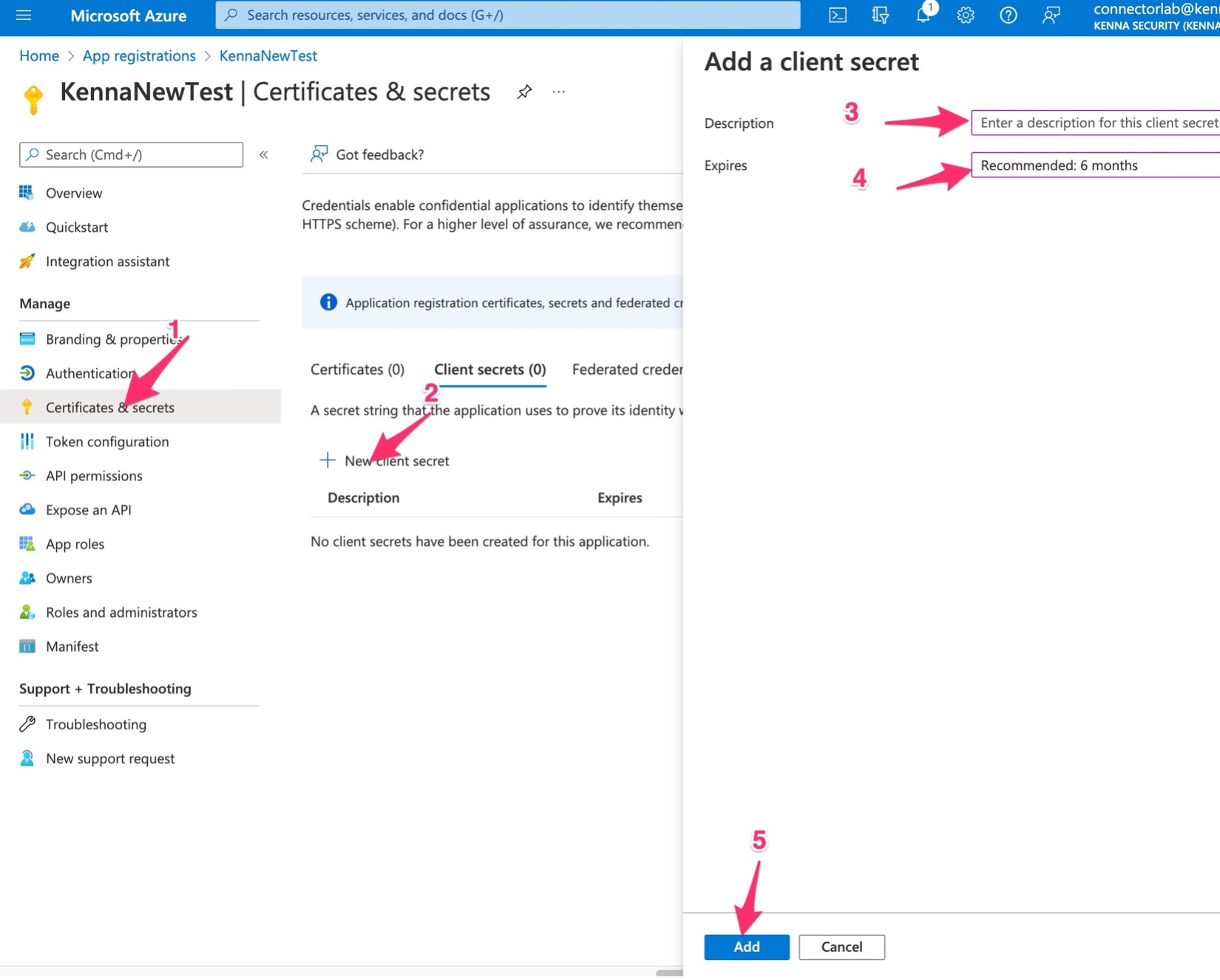Open the notifications bell

pyautogui.click(x=924, y=15)
